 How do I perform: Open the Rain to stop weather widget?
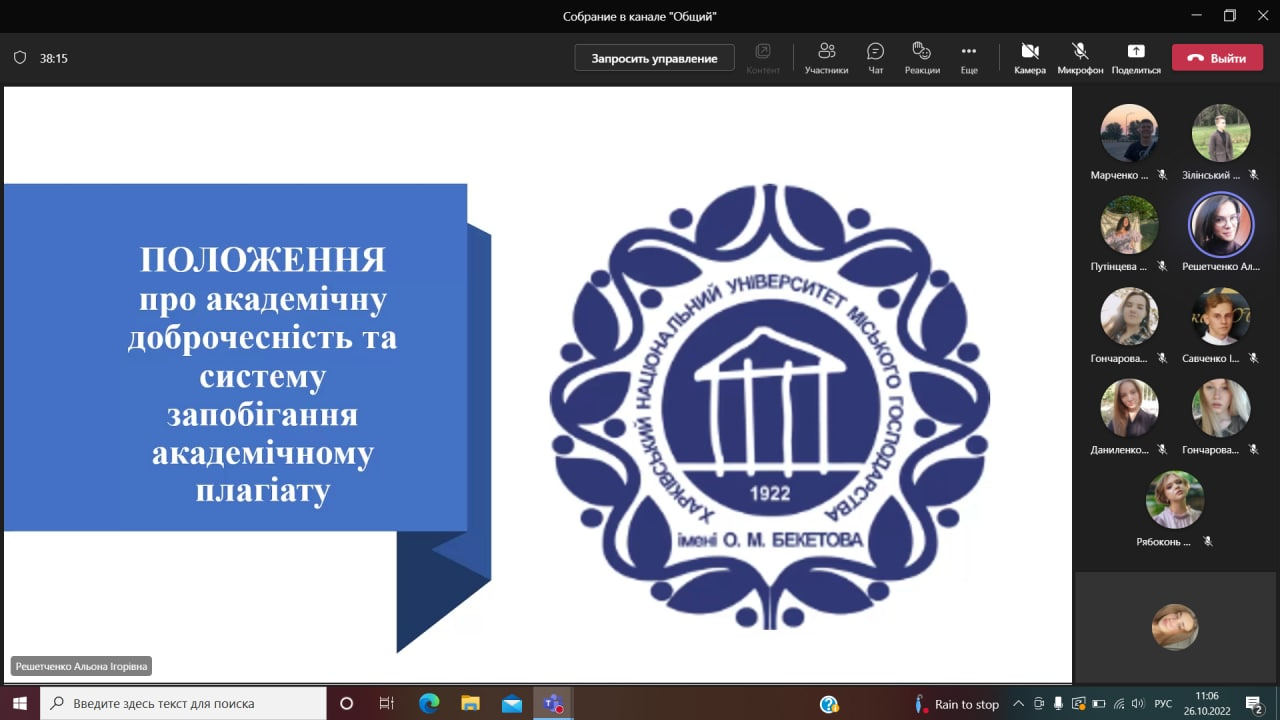pos(956,704)
